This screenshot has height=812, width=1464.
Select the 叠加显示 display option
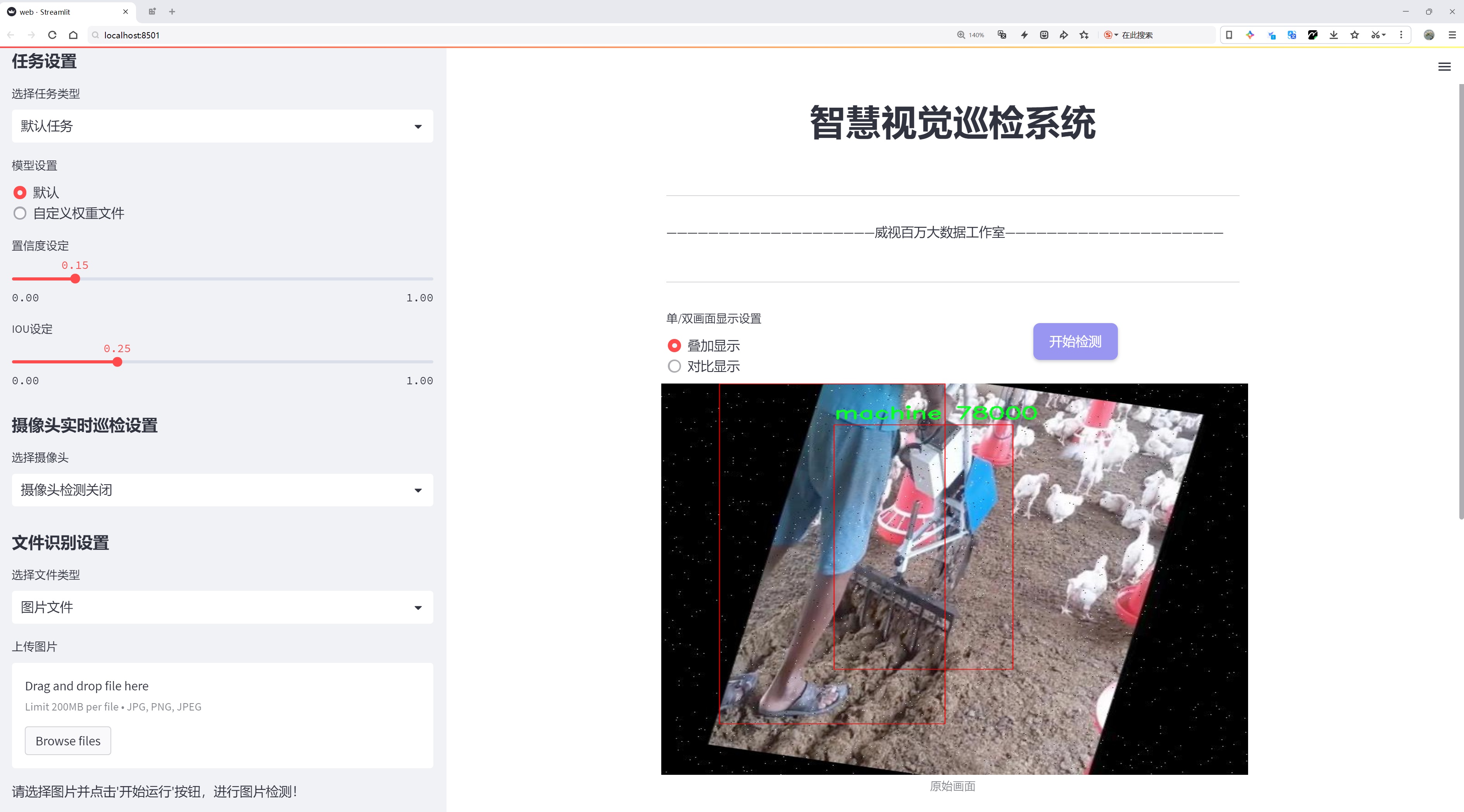[674, 345]
